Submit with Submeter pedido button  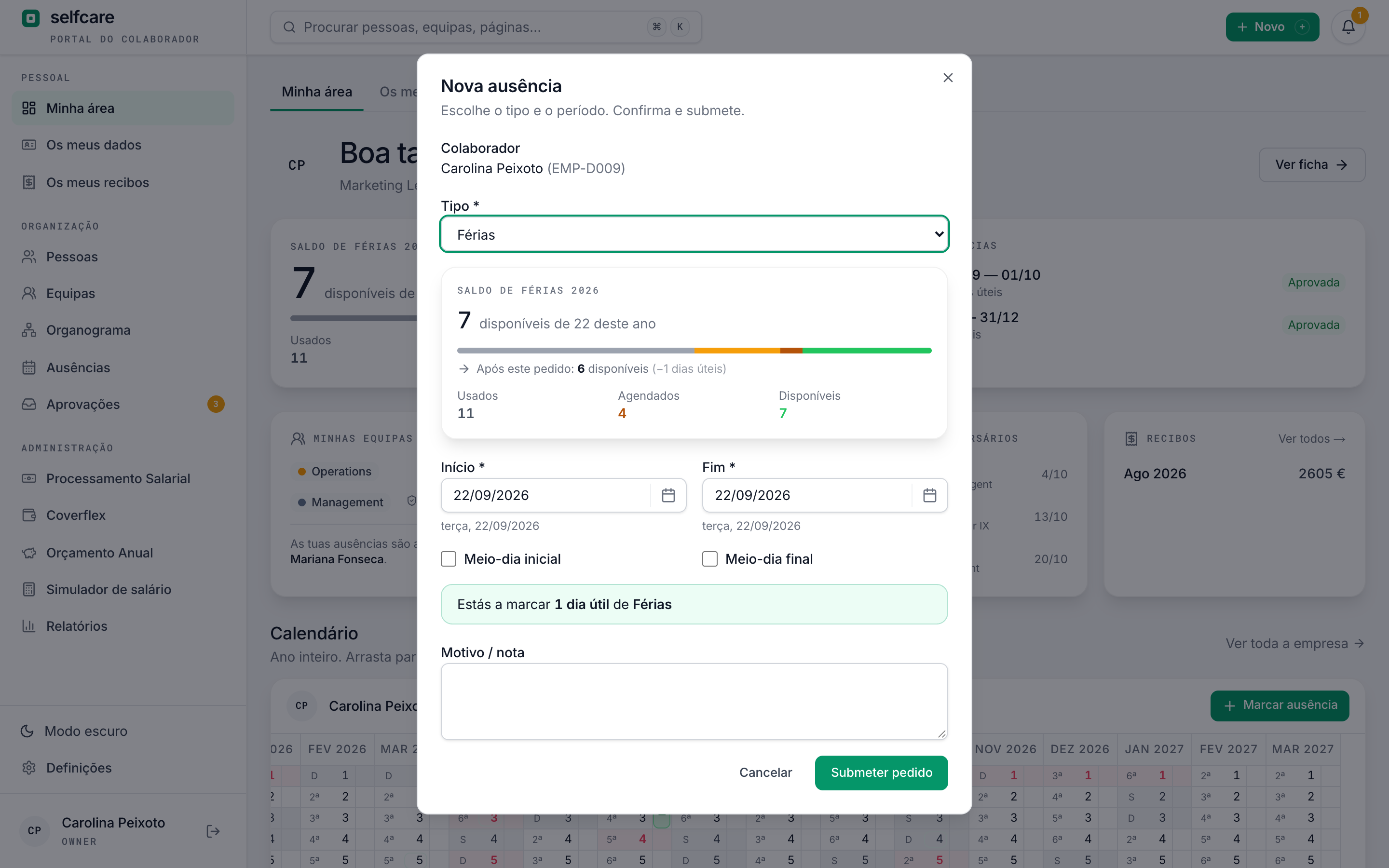pyautogui.click(x=881, y=773)
